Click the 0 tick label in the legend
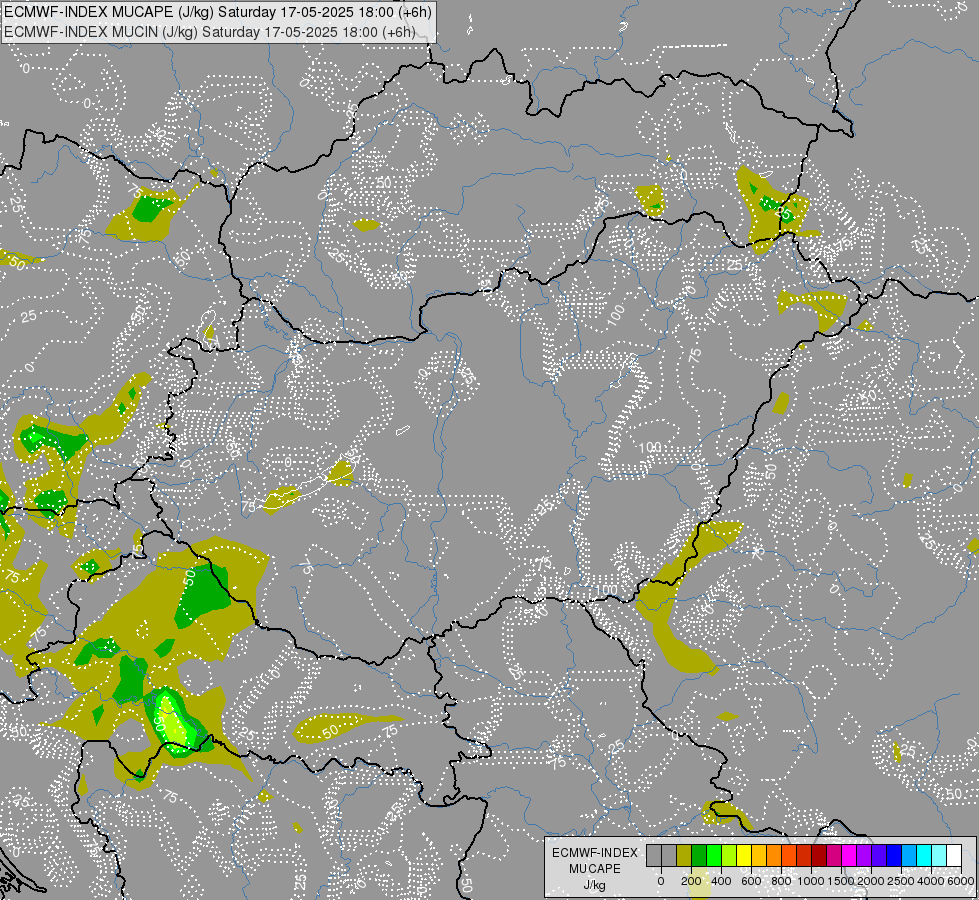979x900 pixels. (x=661, y=881)
